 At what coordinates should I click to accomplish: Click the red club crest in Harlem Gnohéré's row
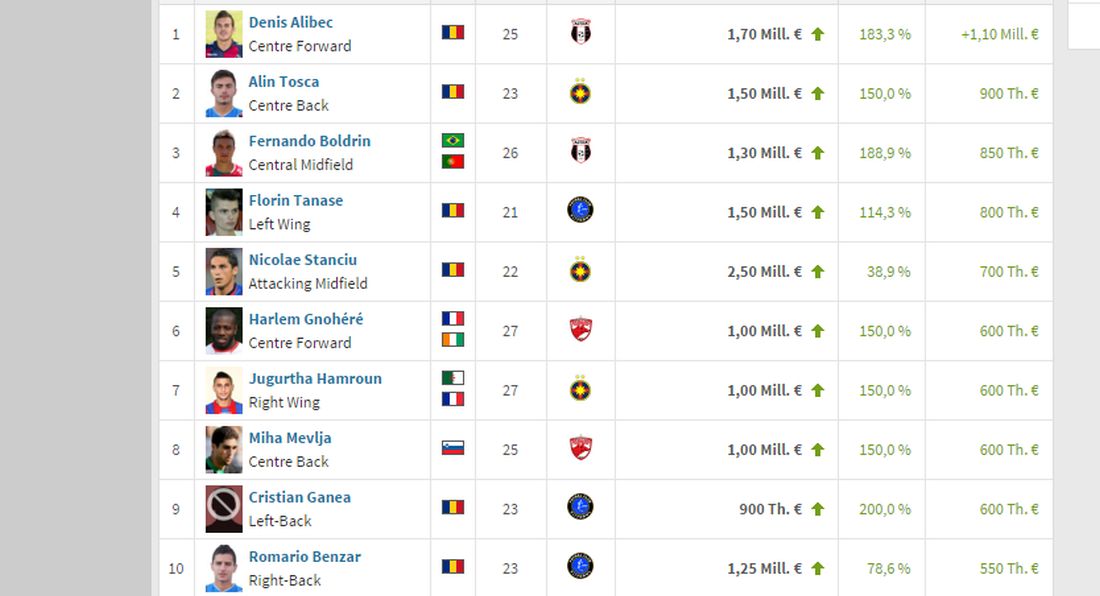tap(580, 330)
